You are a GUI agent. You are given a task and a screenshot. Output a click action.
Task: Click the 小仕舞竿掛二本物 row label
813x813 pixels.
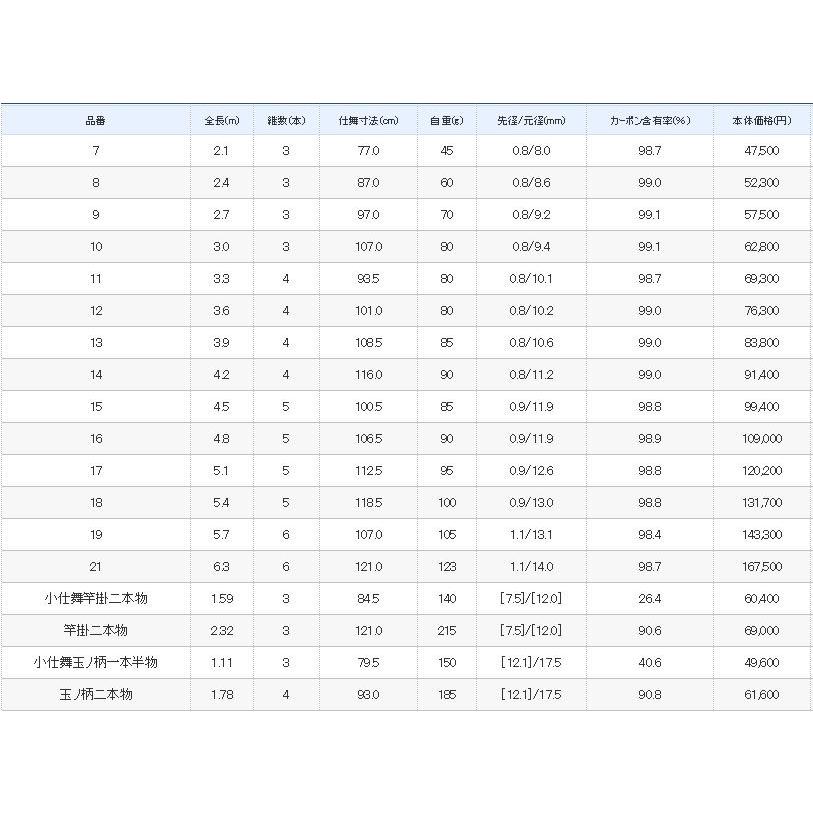tap(95, 599)
